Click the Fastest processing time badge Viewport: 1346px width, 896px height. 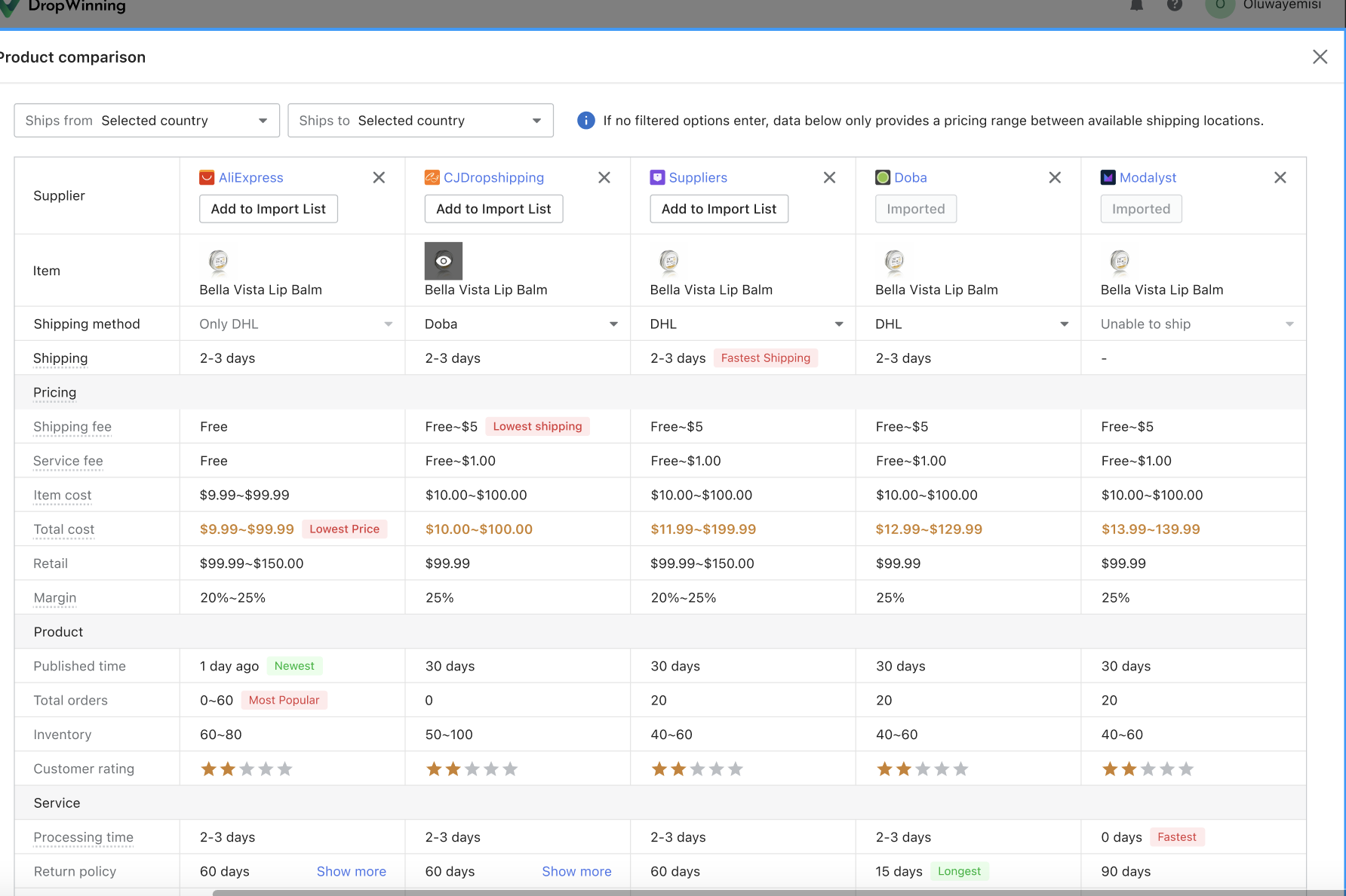pos(1176,836)
